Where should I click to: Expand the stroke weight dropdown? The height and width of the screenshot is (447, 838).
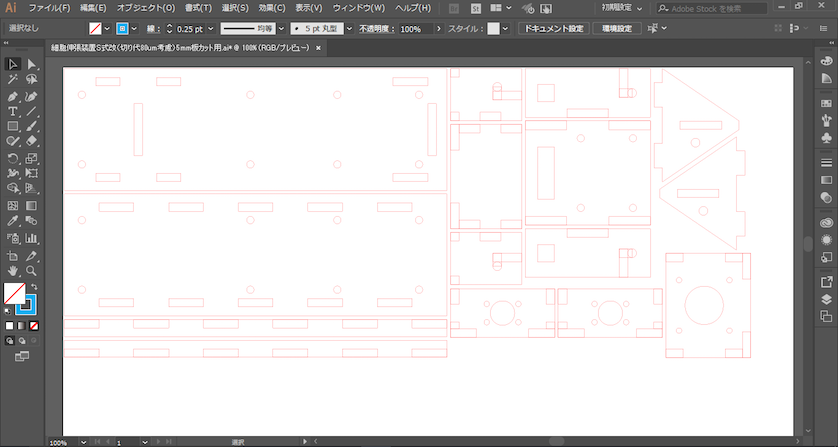(209, 29)
